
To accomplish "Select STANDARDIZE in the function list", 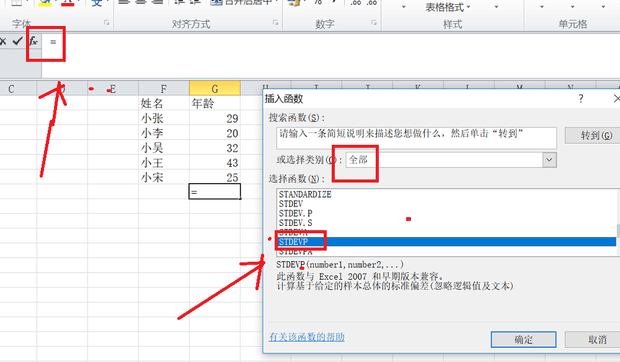I will (305, 194).
